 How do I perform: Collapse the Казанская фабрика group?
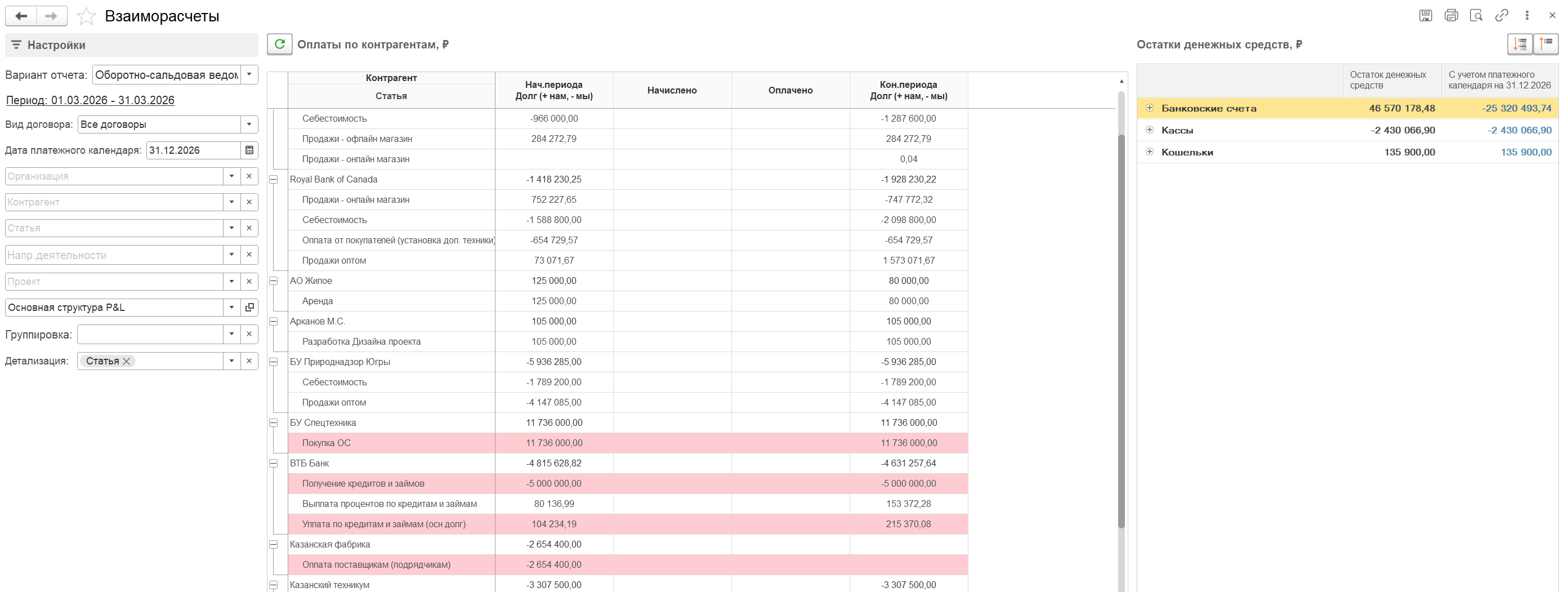pyautogui.click(x=273, y=545)
